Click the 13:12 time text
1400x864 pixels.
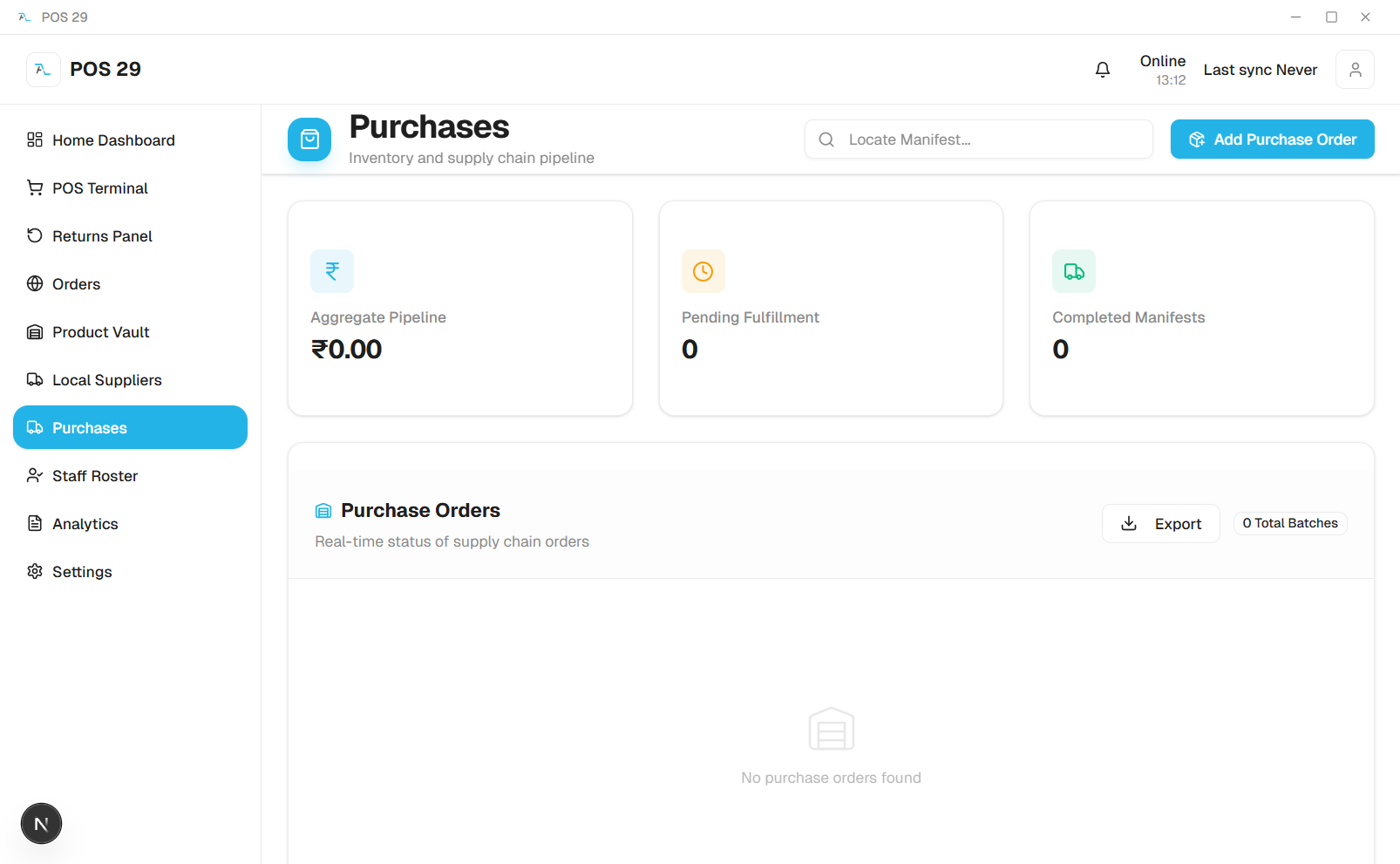coord(1171,80)
